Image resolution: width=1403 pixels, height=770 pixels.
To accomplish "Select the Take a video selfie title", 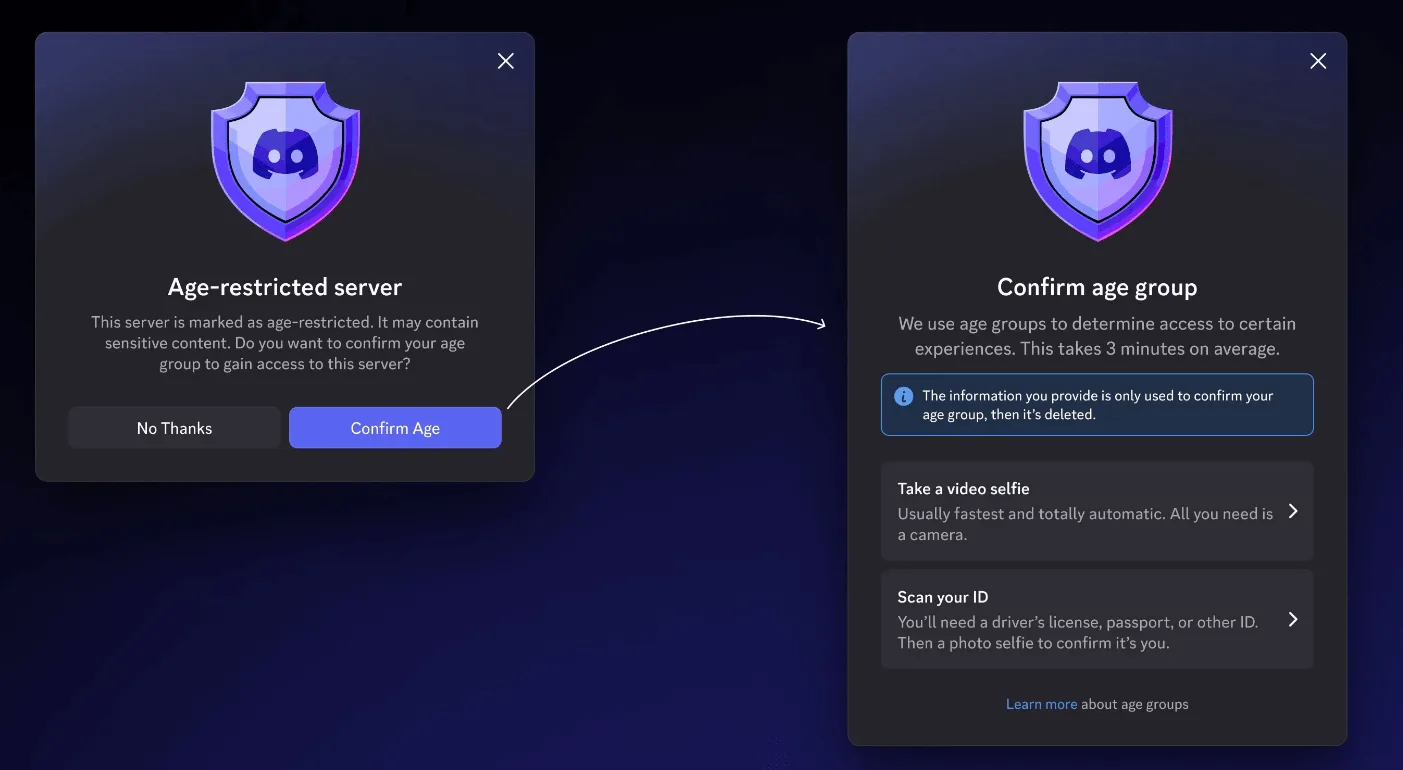I will pos(963,489).
